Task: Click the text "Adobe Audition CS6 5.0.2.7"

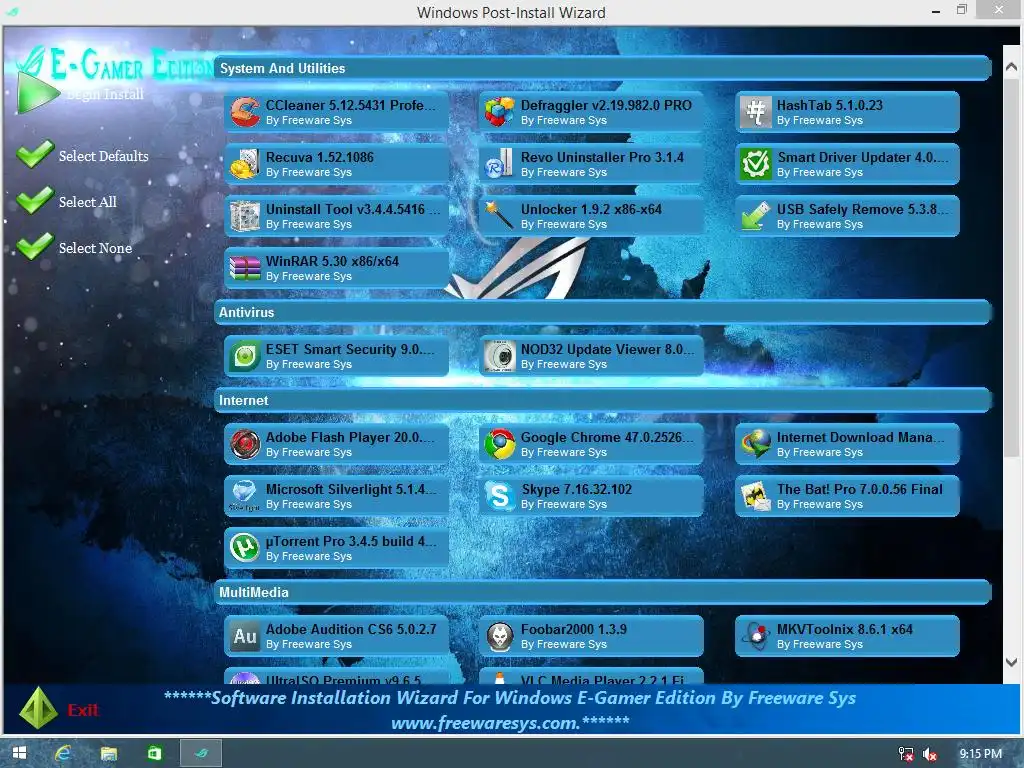Action: coord(351,630)
